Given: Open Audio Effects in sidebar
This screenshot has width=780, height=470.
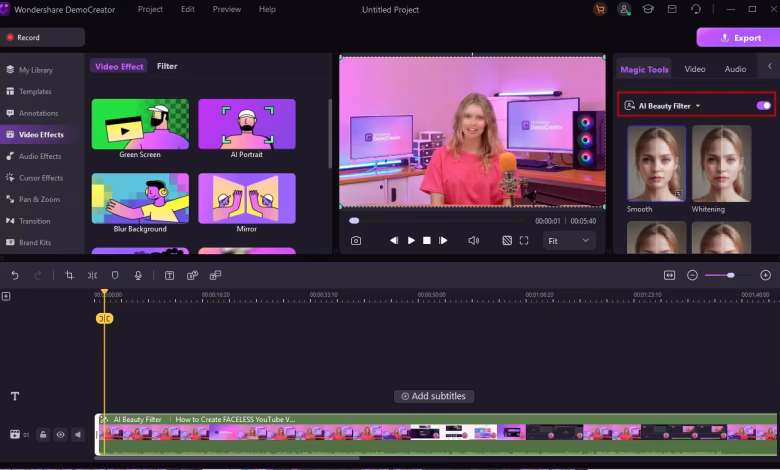Looking at the screenshot, I should pos(41,156).
